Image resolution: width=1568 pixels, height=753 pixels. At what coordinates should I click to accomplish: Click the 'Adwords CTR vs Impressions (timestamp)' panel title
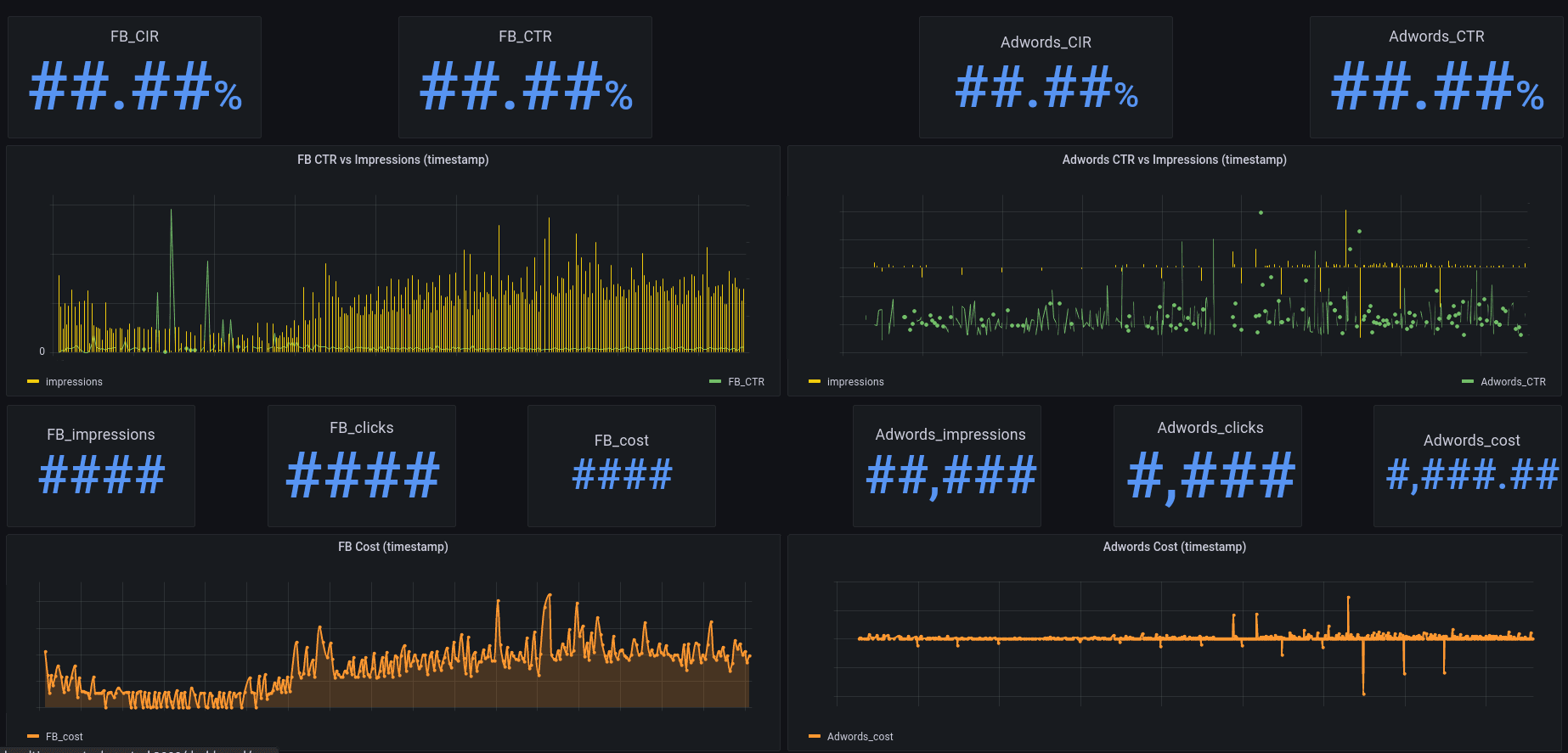(x=1174, y=160)
